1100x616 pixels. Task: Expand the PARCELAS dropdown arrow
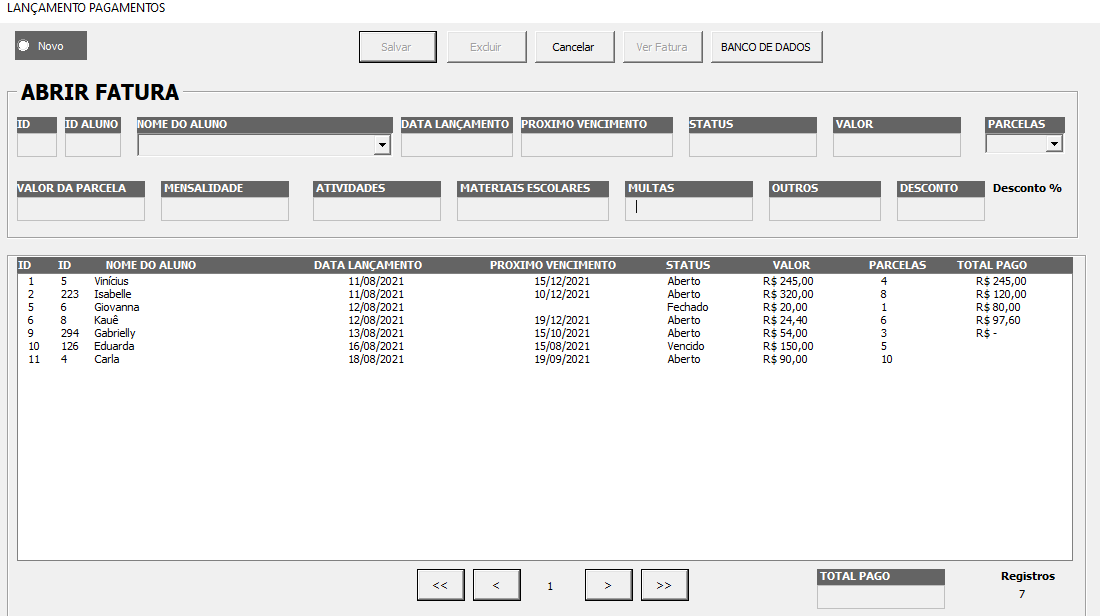pyautogui.click(x=1054, y=143)
